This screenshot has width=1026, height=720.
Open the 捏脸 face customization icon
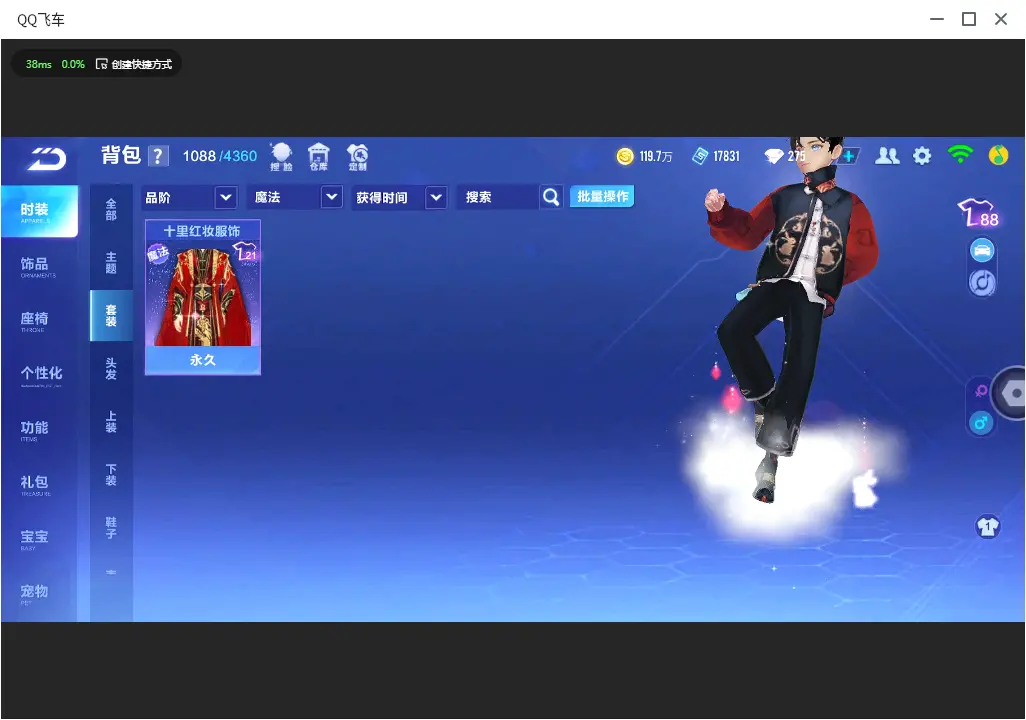click(x=281, y=156)
